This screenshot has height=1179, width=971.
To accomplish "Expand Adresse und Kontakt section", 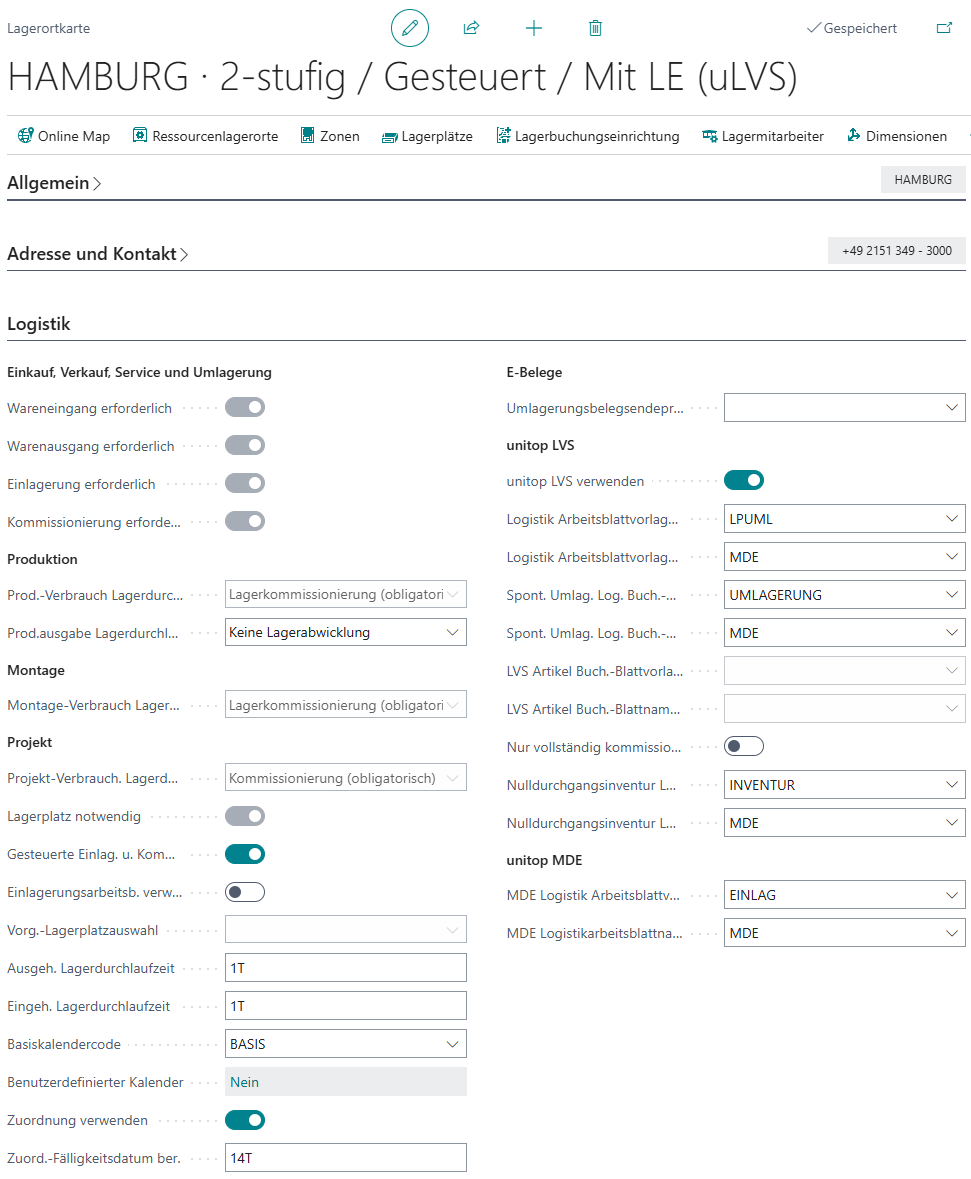I will [97, 254].
